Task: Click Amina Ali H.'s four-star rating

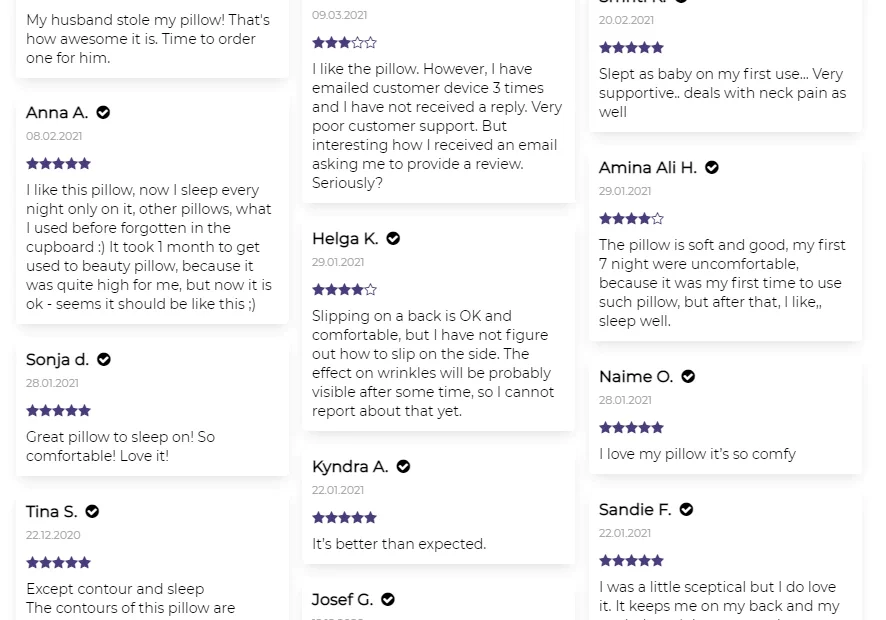Action: coord(631,218)
